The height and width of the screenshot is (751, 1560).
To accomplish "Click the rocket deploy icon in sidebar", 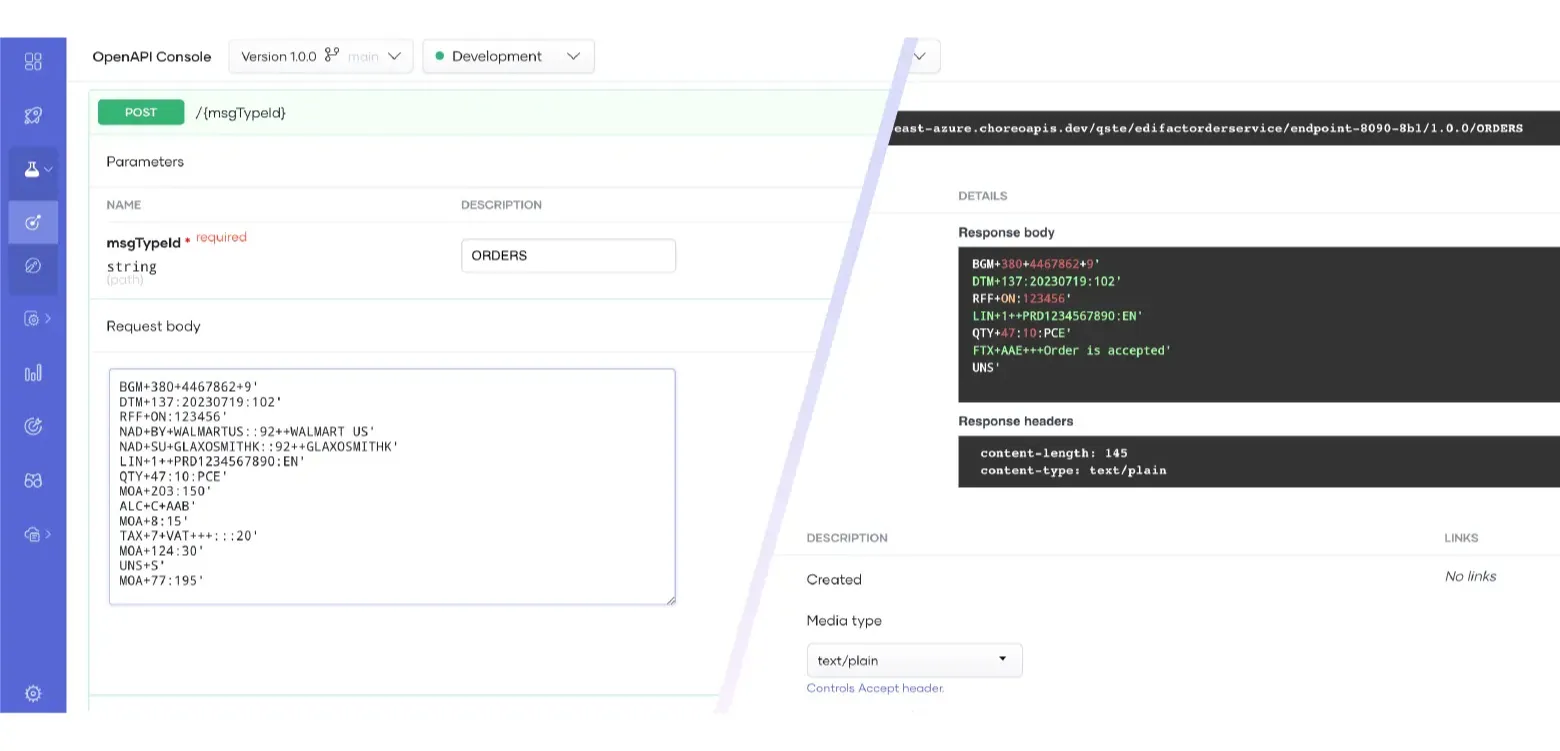I will (33, 116).
